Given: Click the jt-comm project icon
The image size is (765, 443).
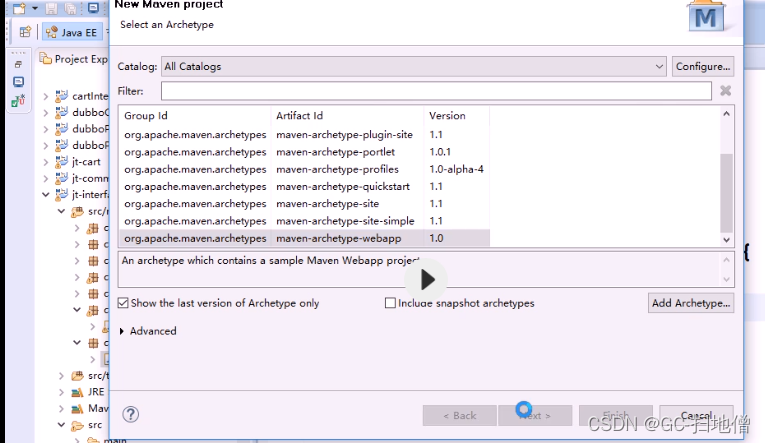Looking at the screenshot, I should click(61, 178).
